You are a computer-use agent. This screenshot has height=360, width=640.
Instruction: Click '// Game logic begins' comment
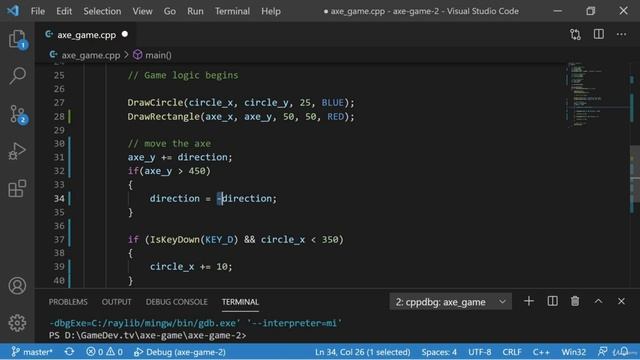(183, 75)
